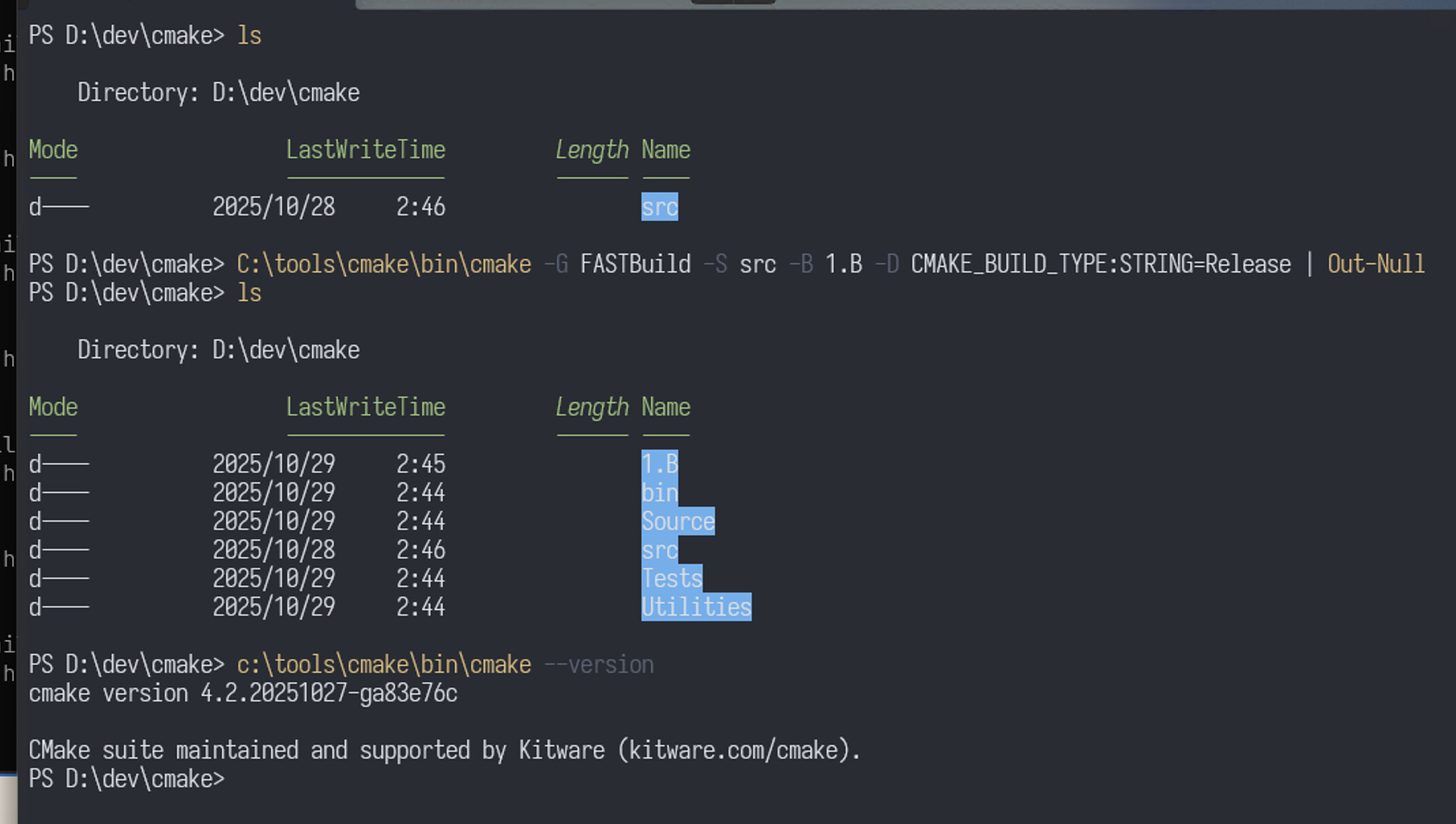Screen dimensions: 1456x824
Task: Click the -D option in cmake command
Action: pyautogui.click(x=887, y=264)
